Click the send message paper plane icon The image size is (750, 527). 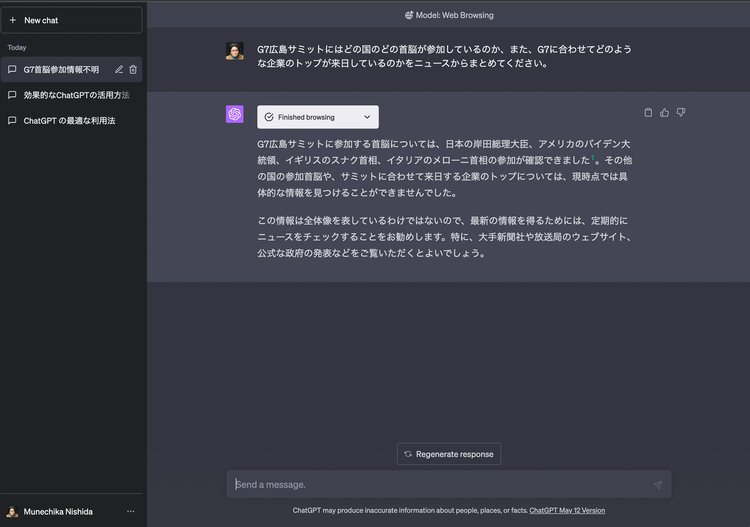point(657,485)
